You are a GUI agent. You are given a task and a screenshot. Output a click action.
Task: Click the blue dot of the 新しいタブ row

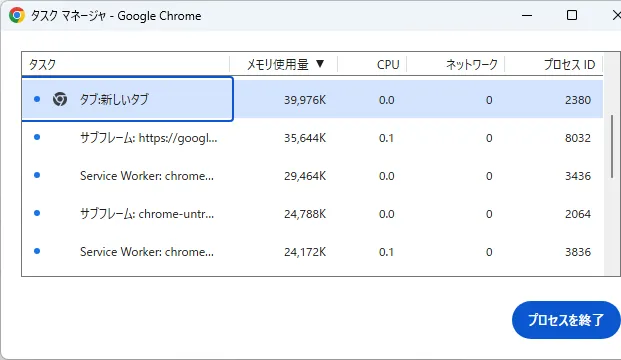37,99
